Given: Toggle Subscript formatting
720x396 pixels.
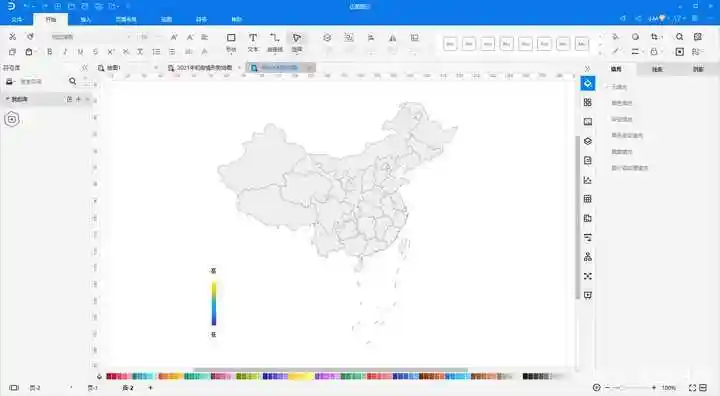Looking at the screenshot, I should 126,52.
